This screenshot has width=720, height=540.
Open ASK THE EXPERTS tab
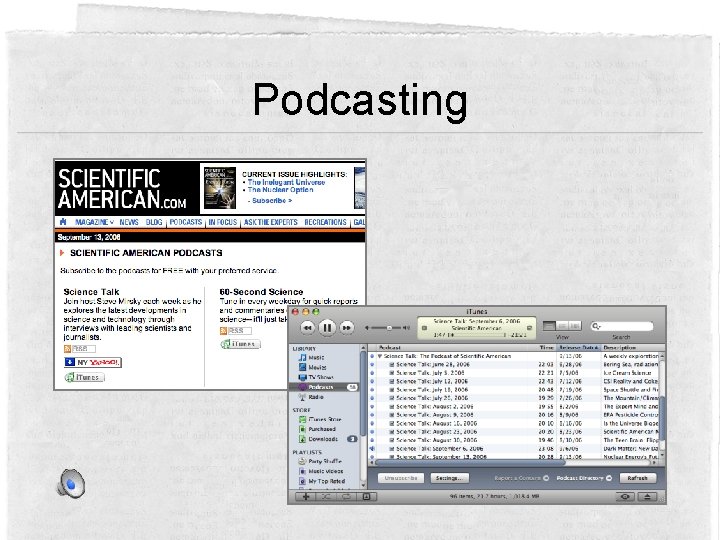(x=270, y=222)
